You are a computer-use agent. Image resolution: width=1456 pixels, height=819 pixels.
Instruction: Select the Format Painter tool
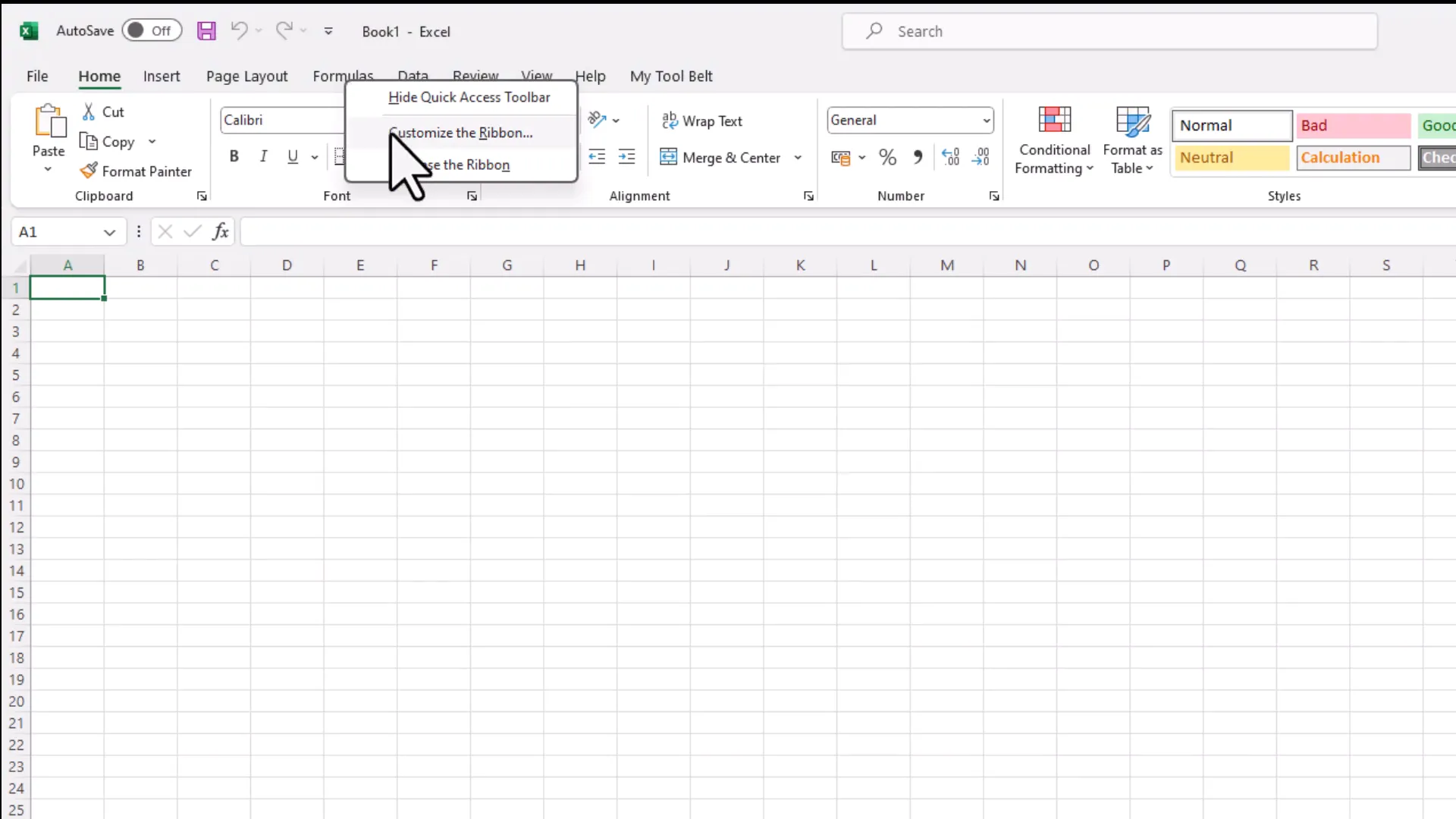pos(136,171)
